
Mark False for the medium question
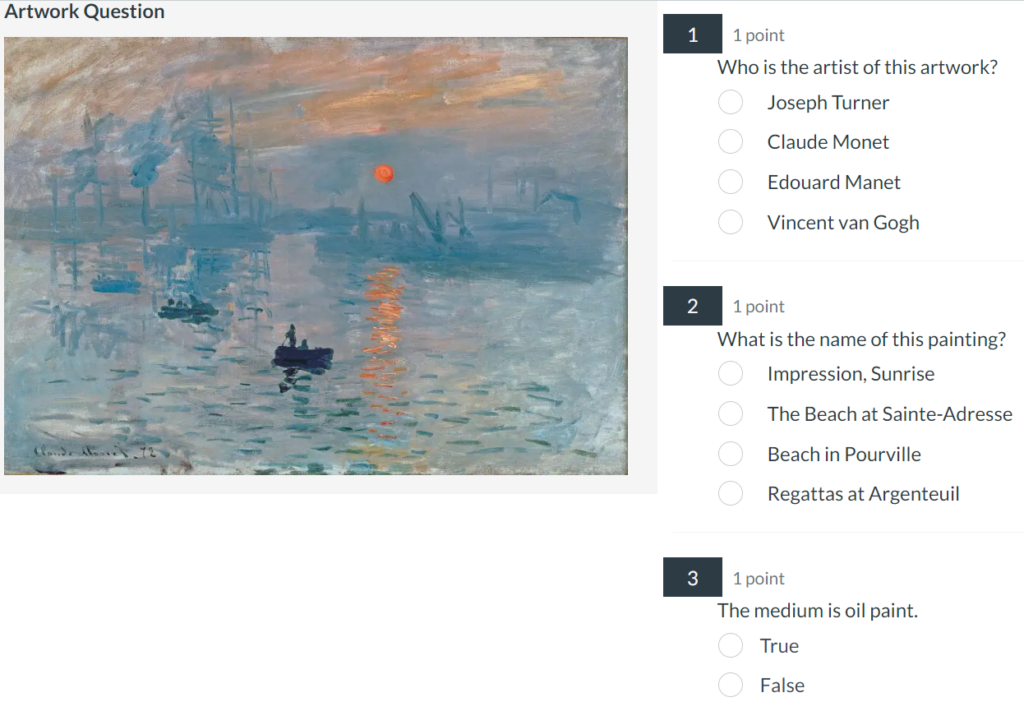[x=730, y=684]
